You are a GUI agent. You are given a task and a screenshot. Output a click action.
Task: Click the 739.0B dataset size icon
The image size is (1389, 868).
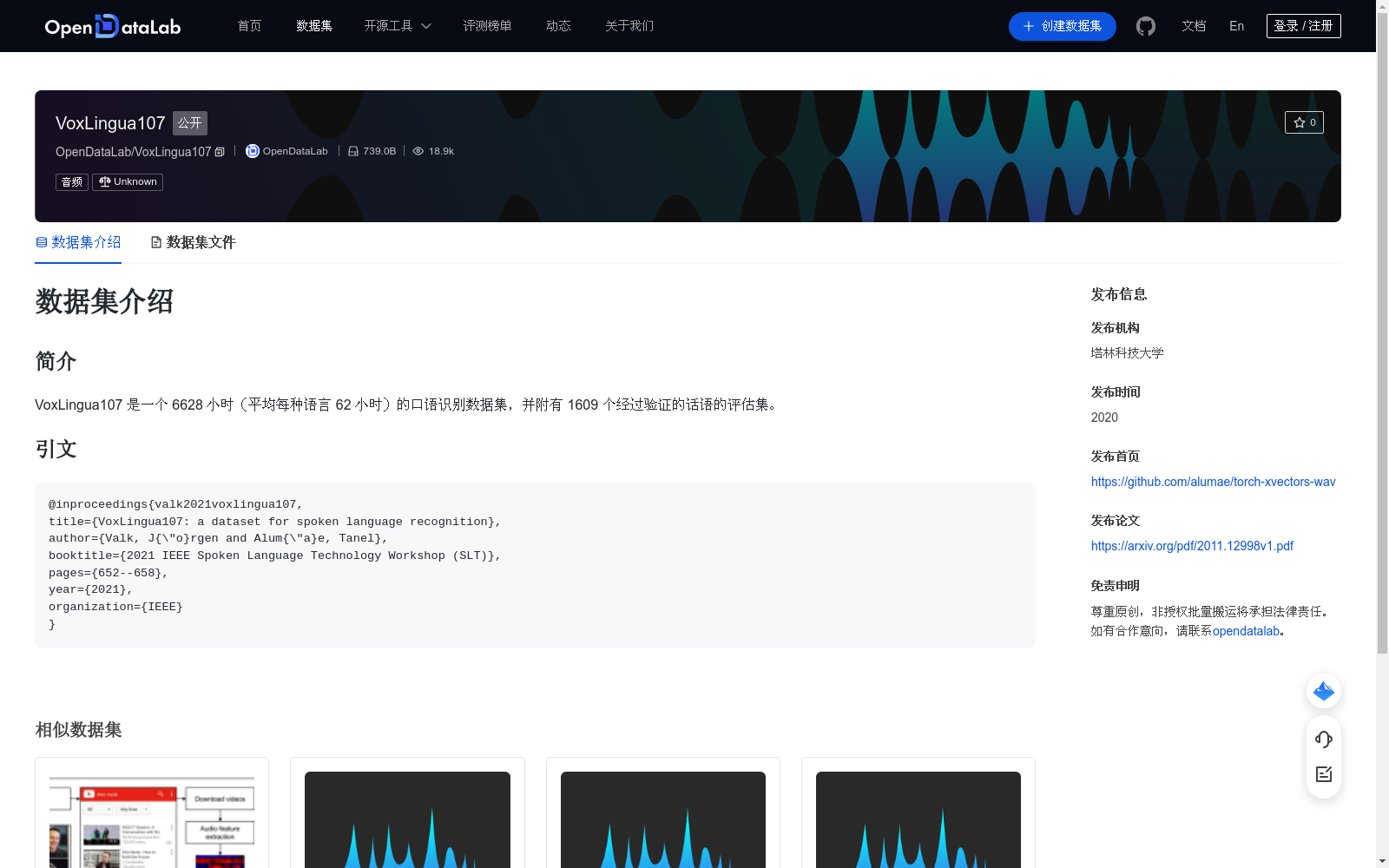(x=353, y=151)
